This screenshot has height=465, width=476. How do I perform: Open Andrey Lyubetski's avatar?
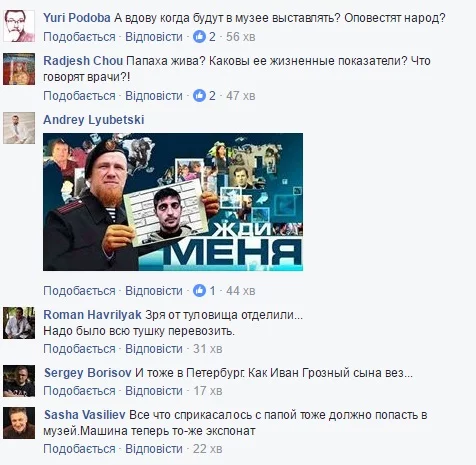pyautogui.click(x=19, y=128)
